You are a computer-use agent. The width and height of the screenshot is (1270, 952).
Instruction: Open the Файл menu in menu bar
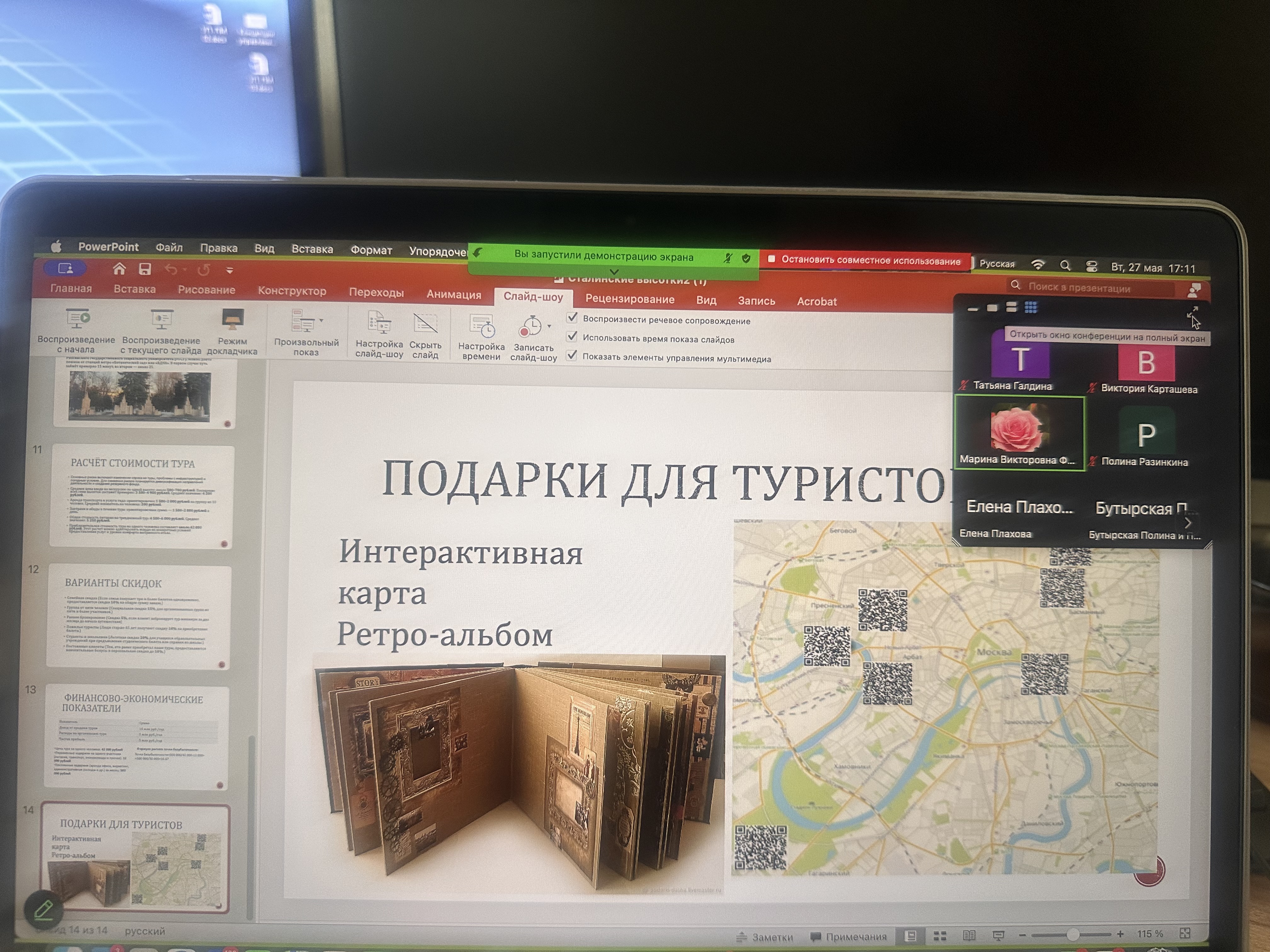(x=169, y=248)
